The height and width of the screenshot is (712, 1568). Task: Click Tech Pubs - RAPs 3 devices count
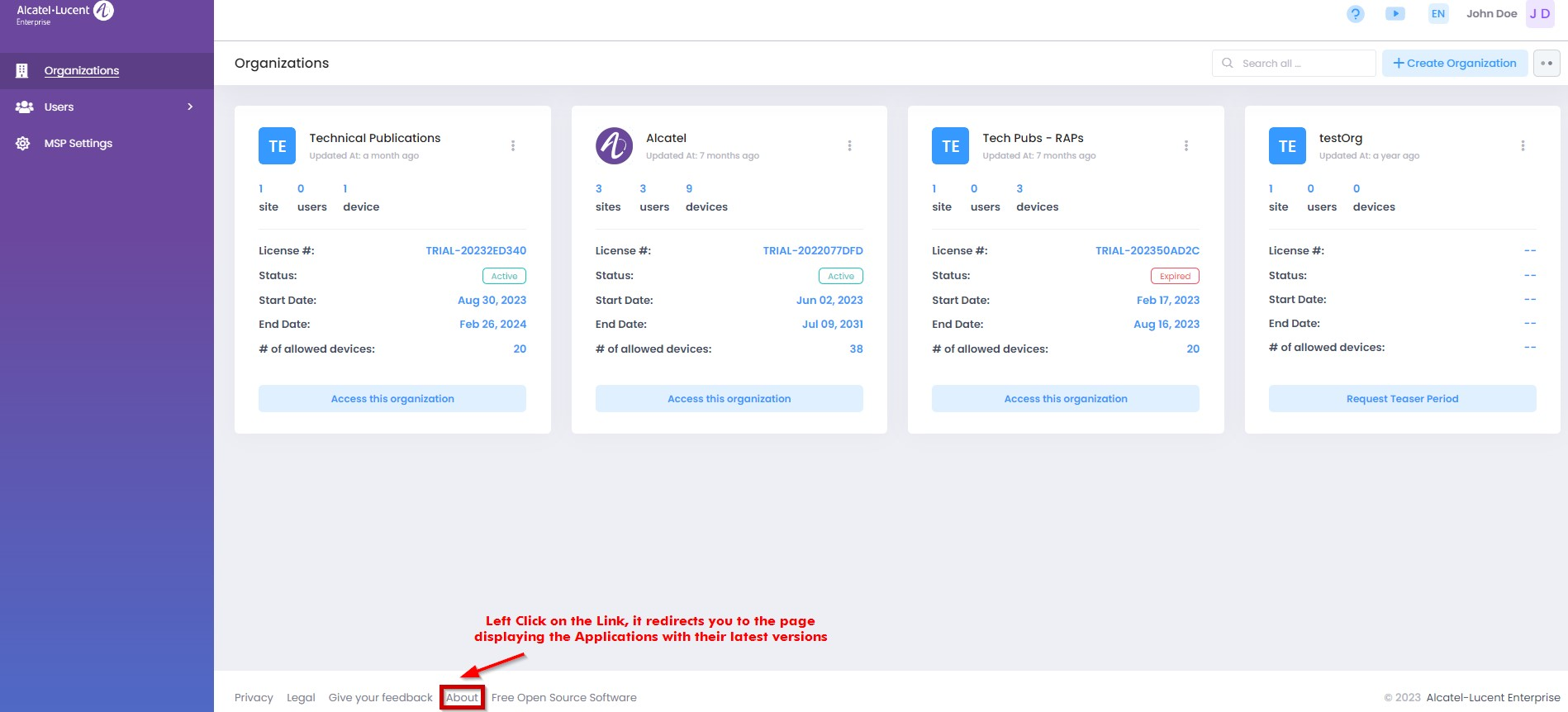(1019, 188)
